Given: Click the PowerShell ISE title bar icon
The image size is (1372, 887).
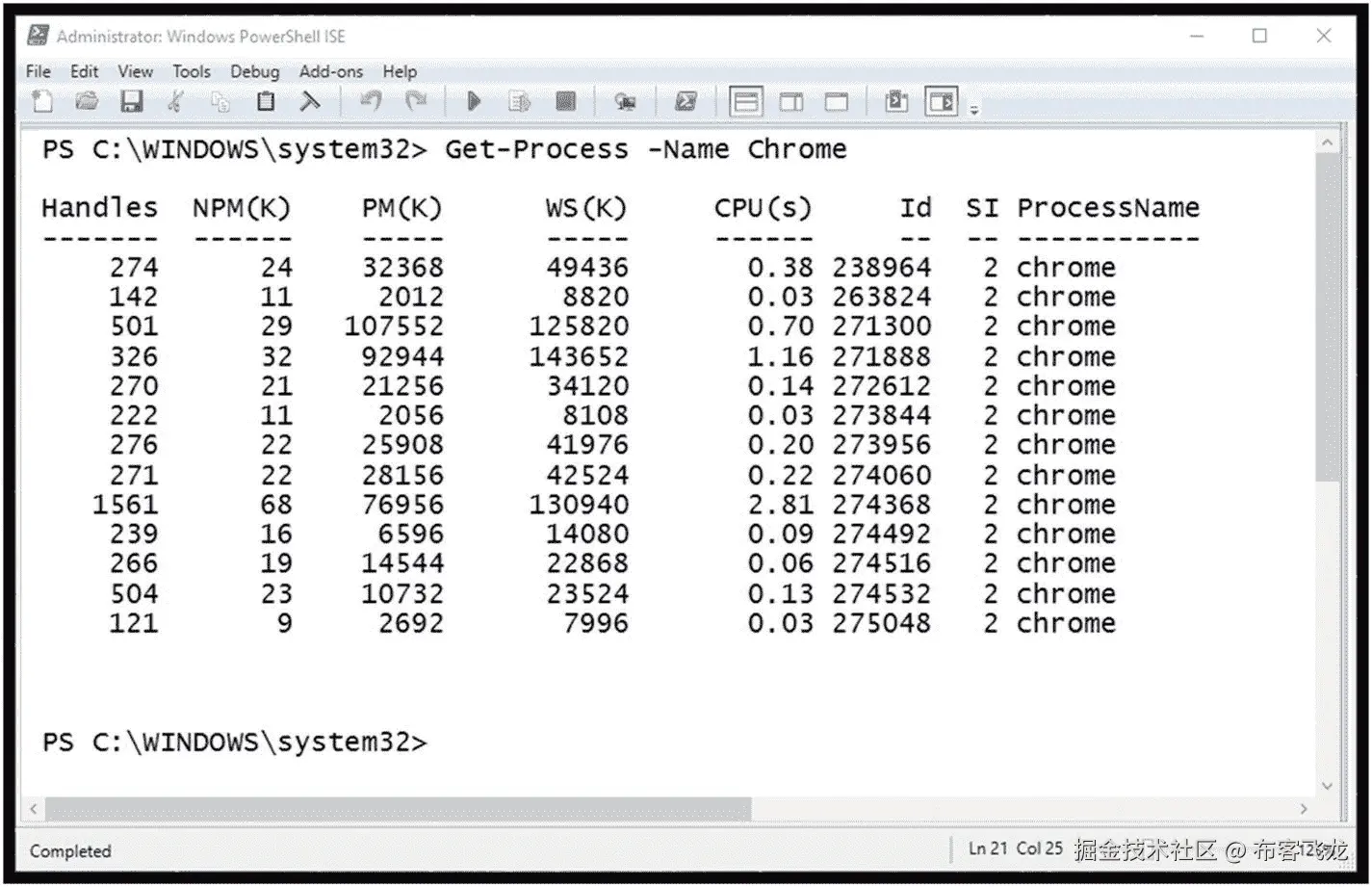Looking at the screenshot, I should point(38,36).
